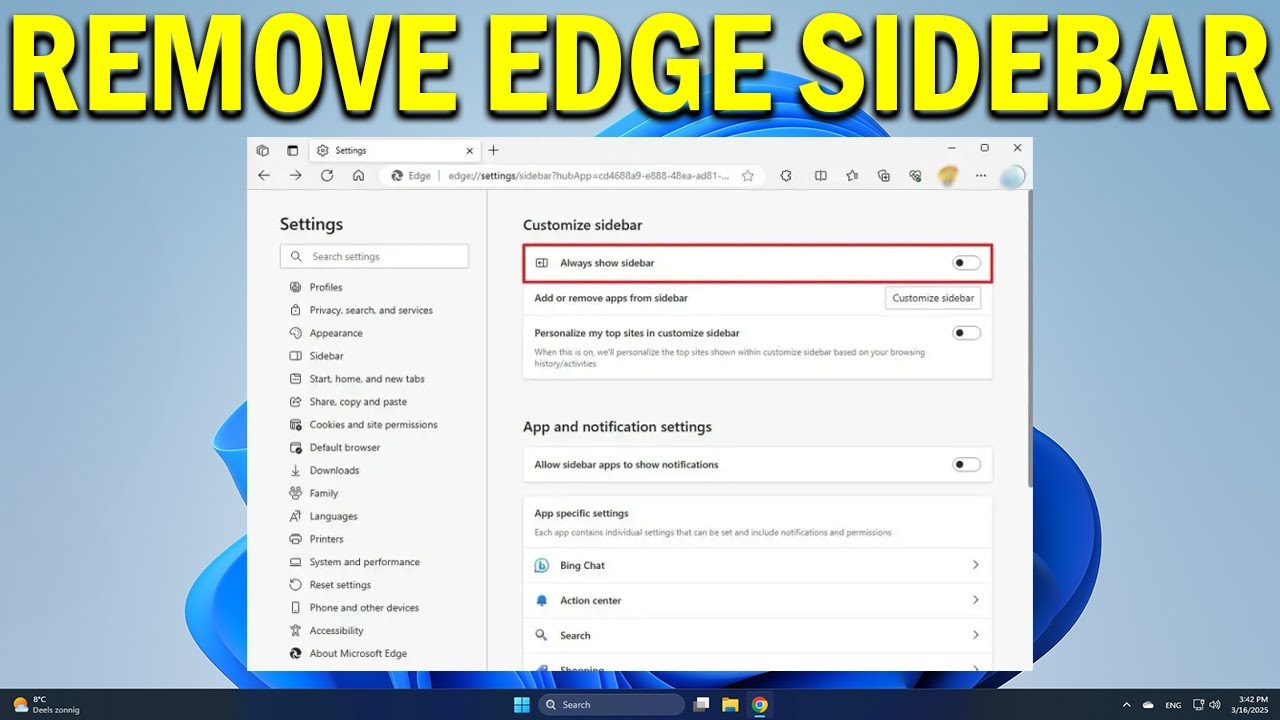The image size is (1280, 720).
Task: Open the Workspaces icon in title bar
Action: click(x=262, y=150)
